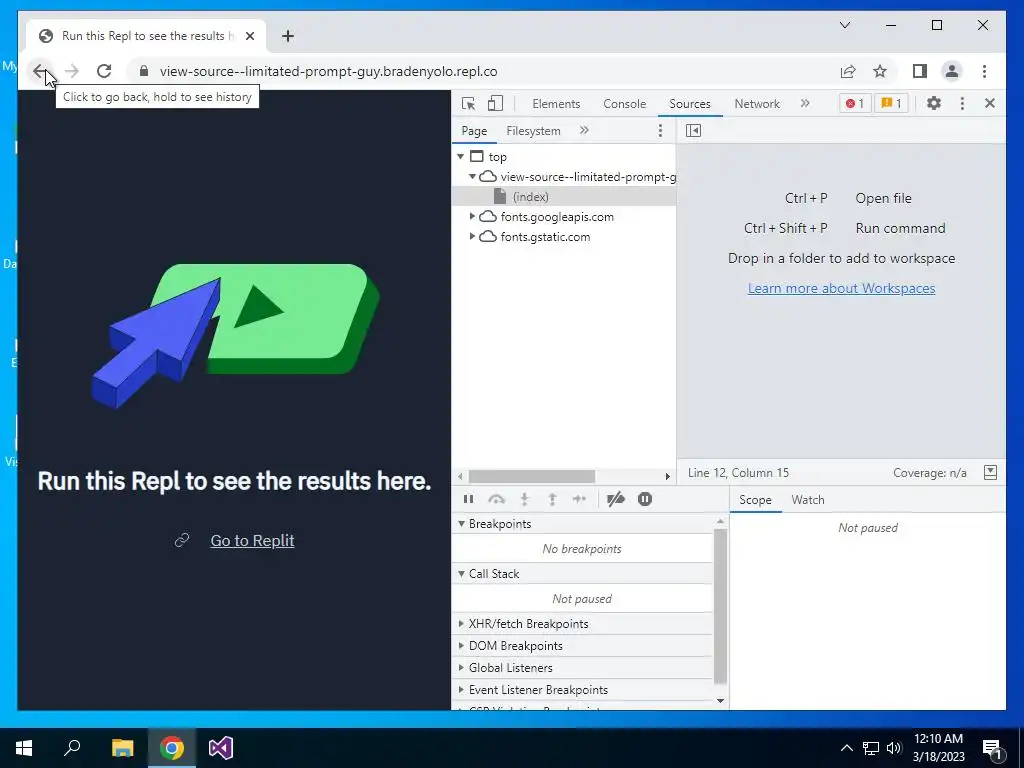Click the navigator scroll right arrow
The height and width of the screenshot is (768, 1024).
(x=667, y=476)
